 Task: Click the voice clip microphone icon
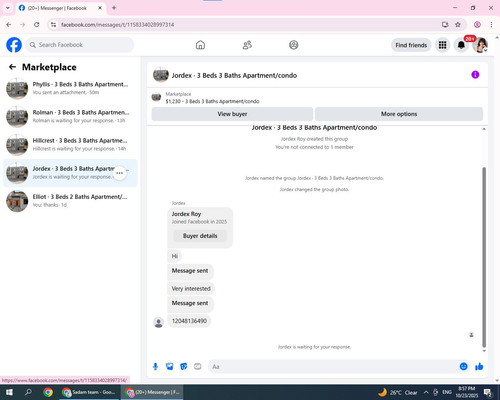click(155, 367)
